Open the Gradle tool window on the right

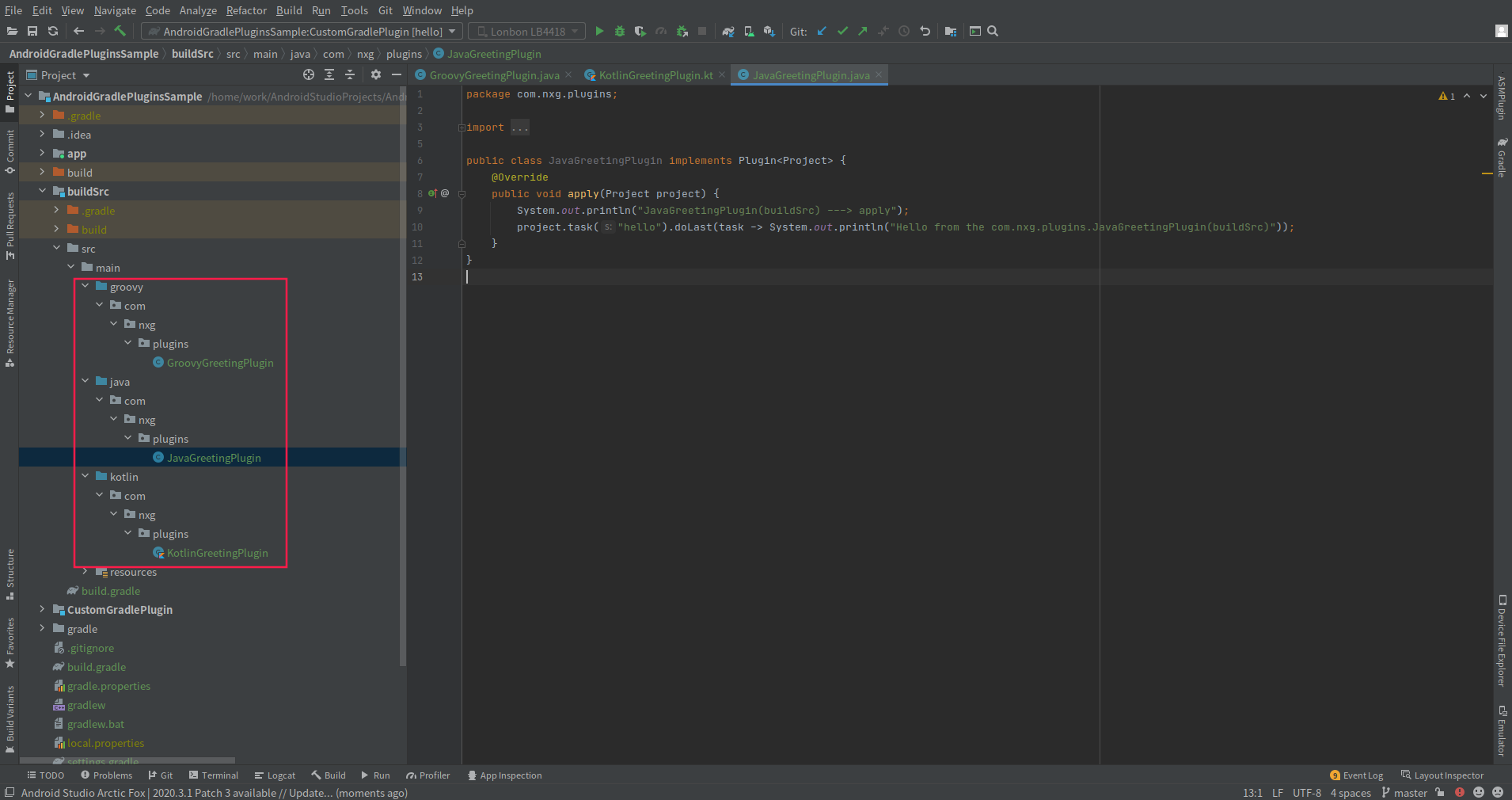[1502, 159]
